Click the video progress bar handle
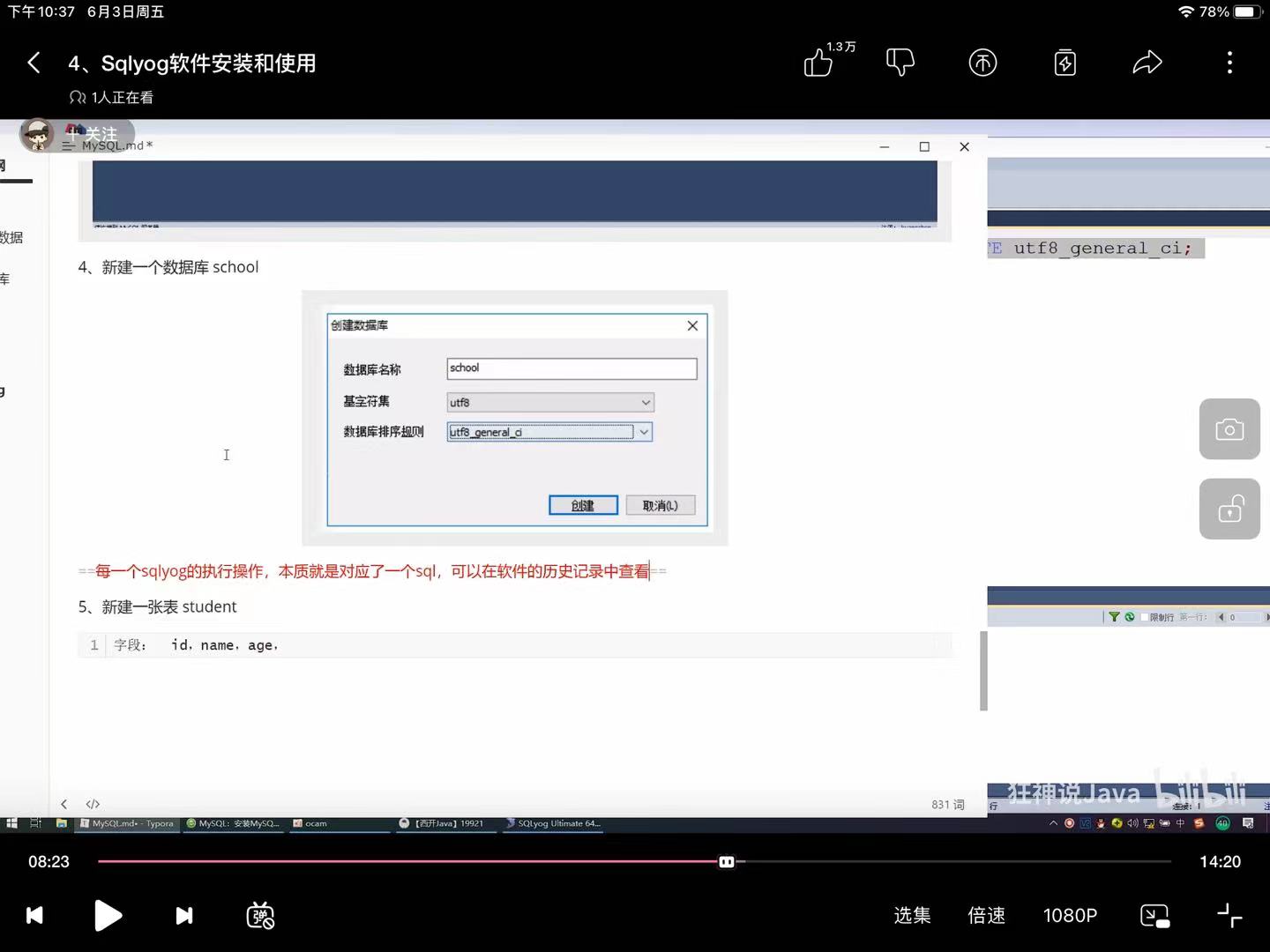This screenshot has width=1270, height=952. pyautogui.click(x=727, y=861)
